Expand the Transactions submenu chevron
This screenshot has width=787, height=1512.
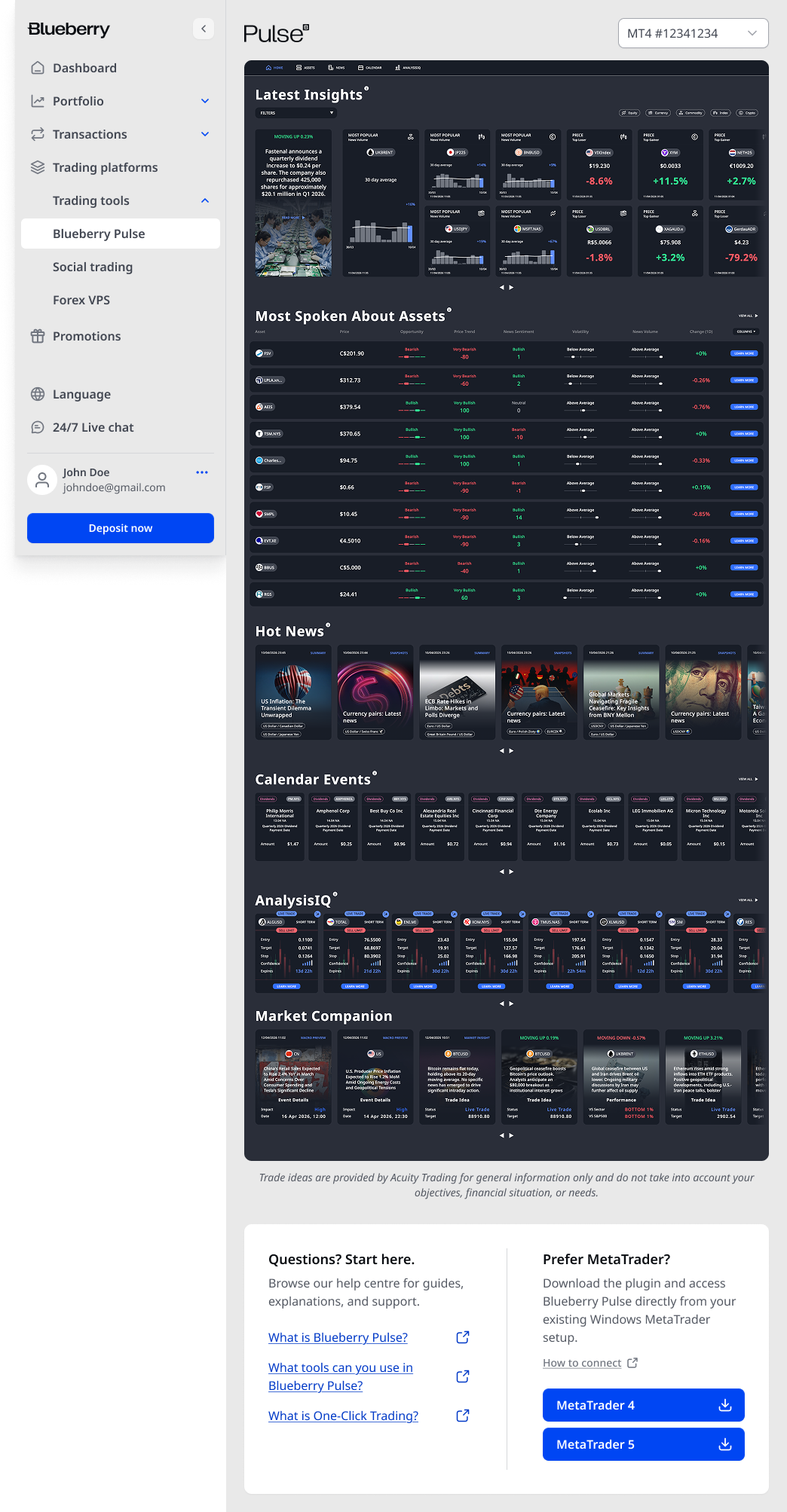click(x=205, y=134)
